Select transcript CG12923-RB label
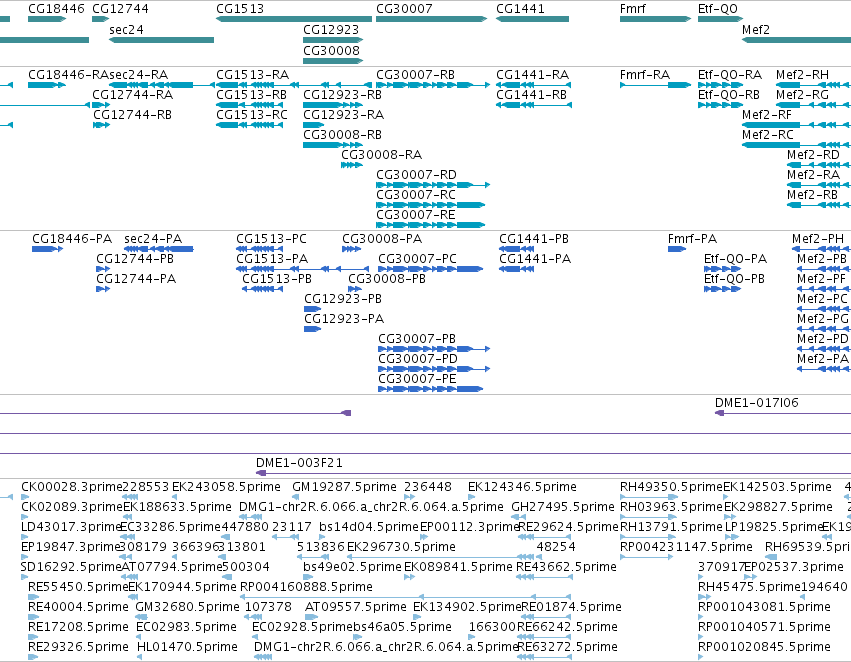This screenshot has height=662, width=851. 342,95
